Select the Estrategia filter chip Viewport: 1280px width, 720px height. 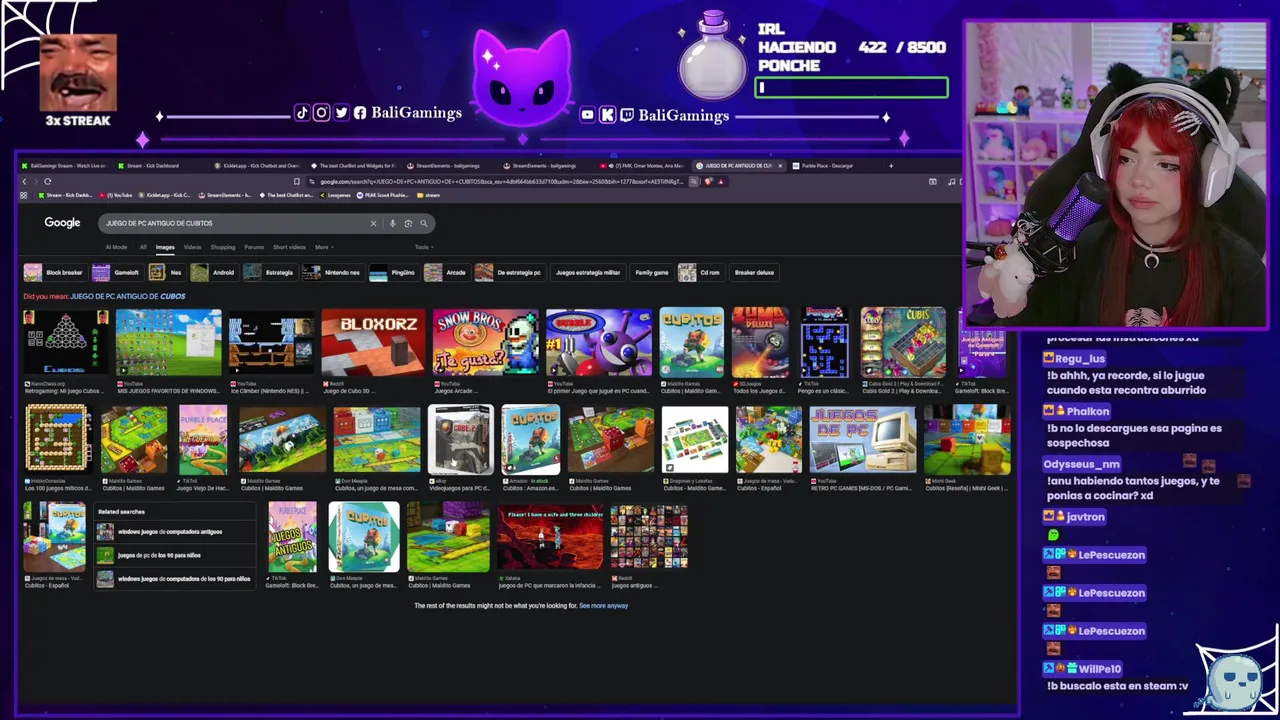click(270, 272)
